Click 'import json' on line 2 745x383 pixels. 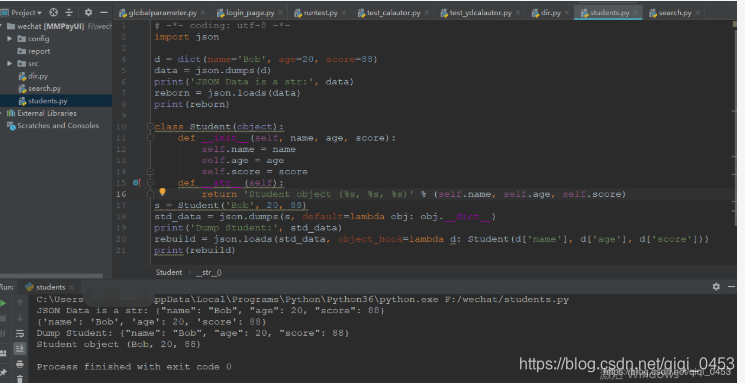(187, 37)
